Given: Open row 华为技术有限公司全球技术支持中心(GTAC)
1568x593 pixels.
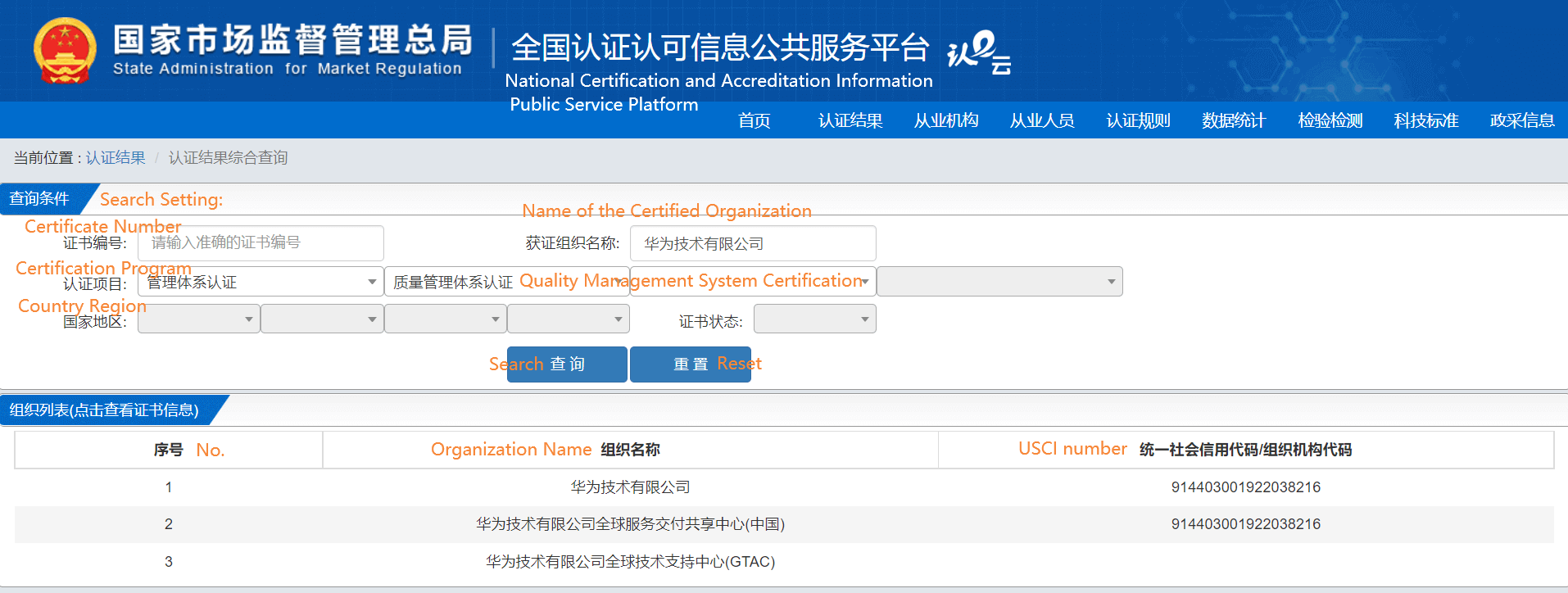Looking at the screenshot, I should (x=630, y=562).
